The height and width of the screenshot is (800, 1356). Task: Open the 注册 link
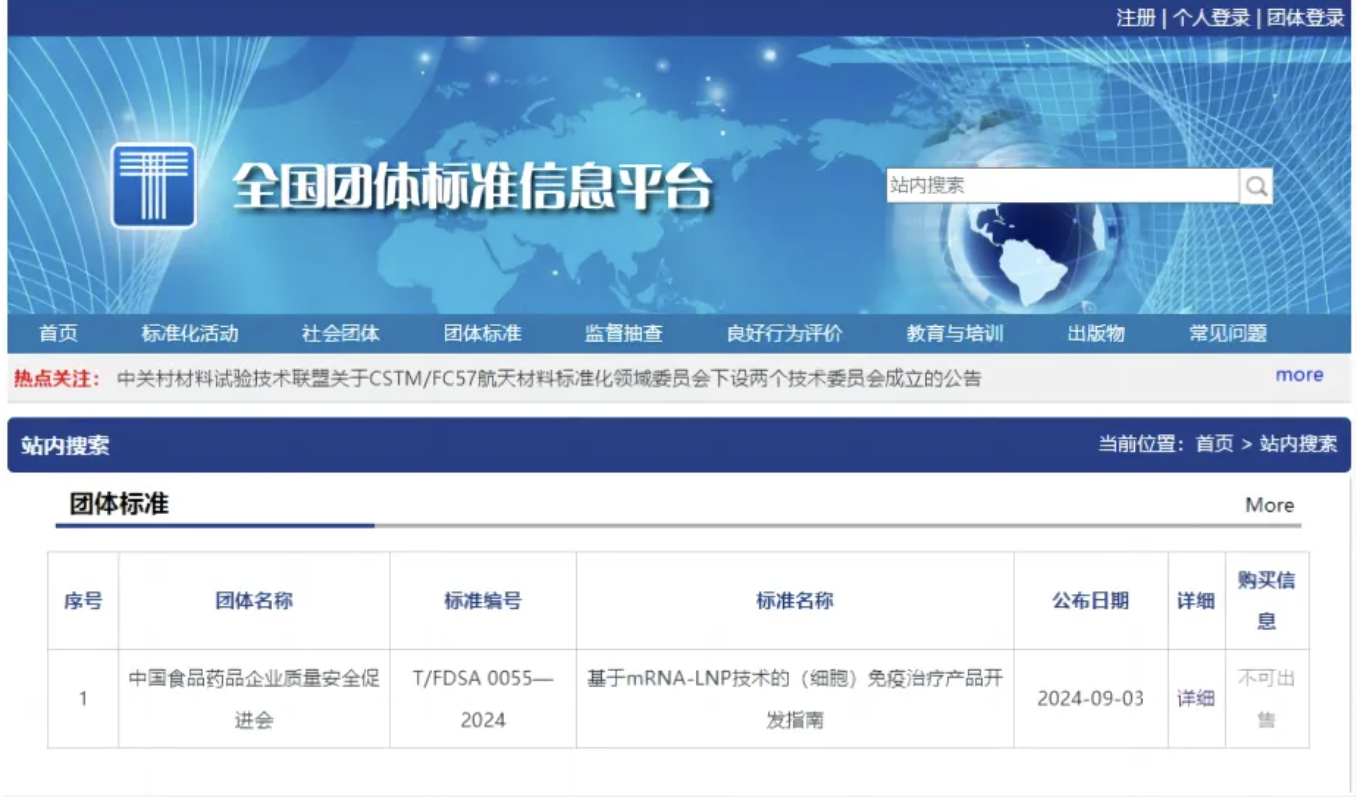[x=1135, y=17]
